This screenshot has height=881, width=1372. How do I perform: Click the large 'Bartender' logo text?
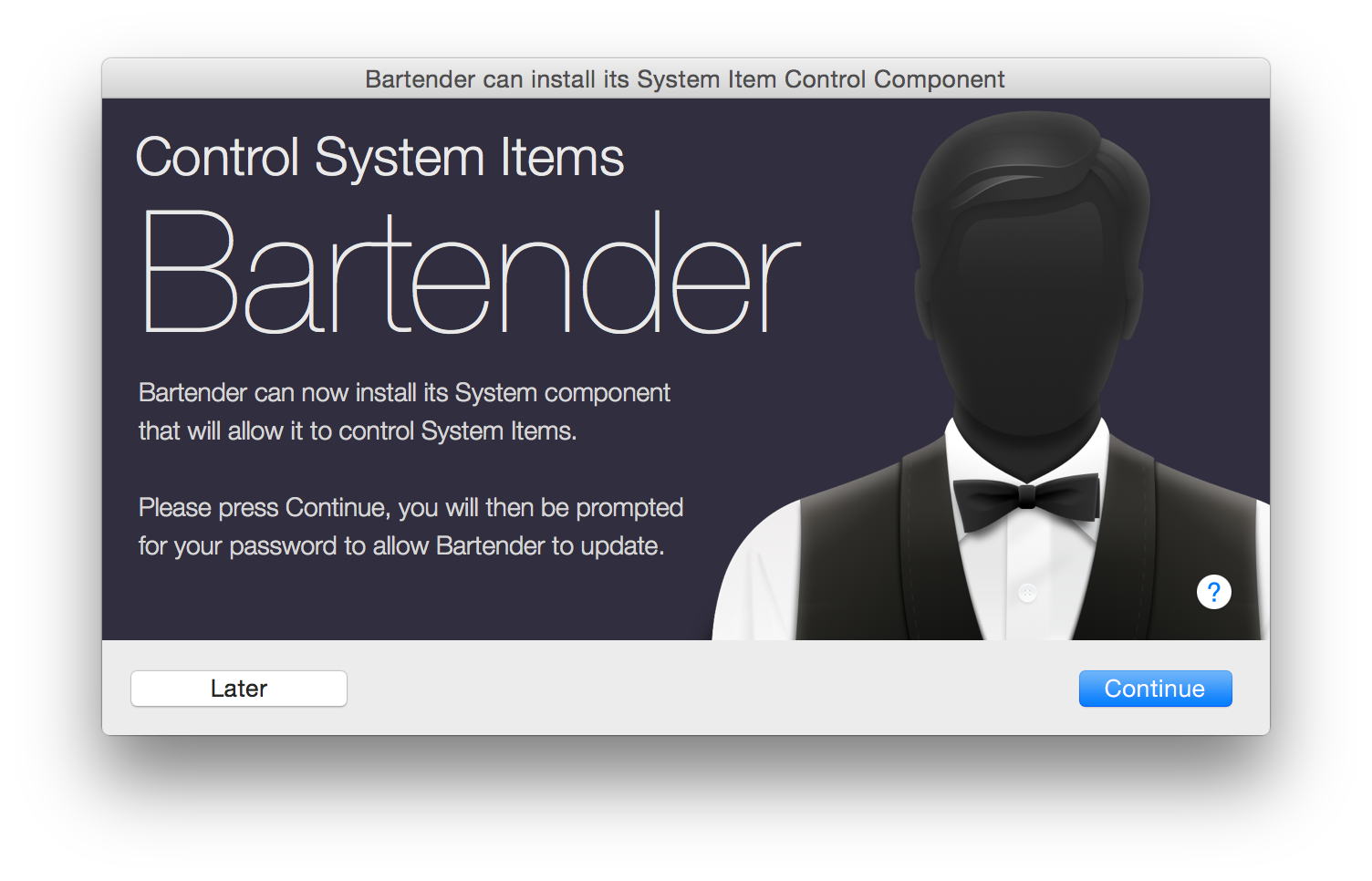click(x=472, y=272)
